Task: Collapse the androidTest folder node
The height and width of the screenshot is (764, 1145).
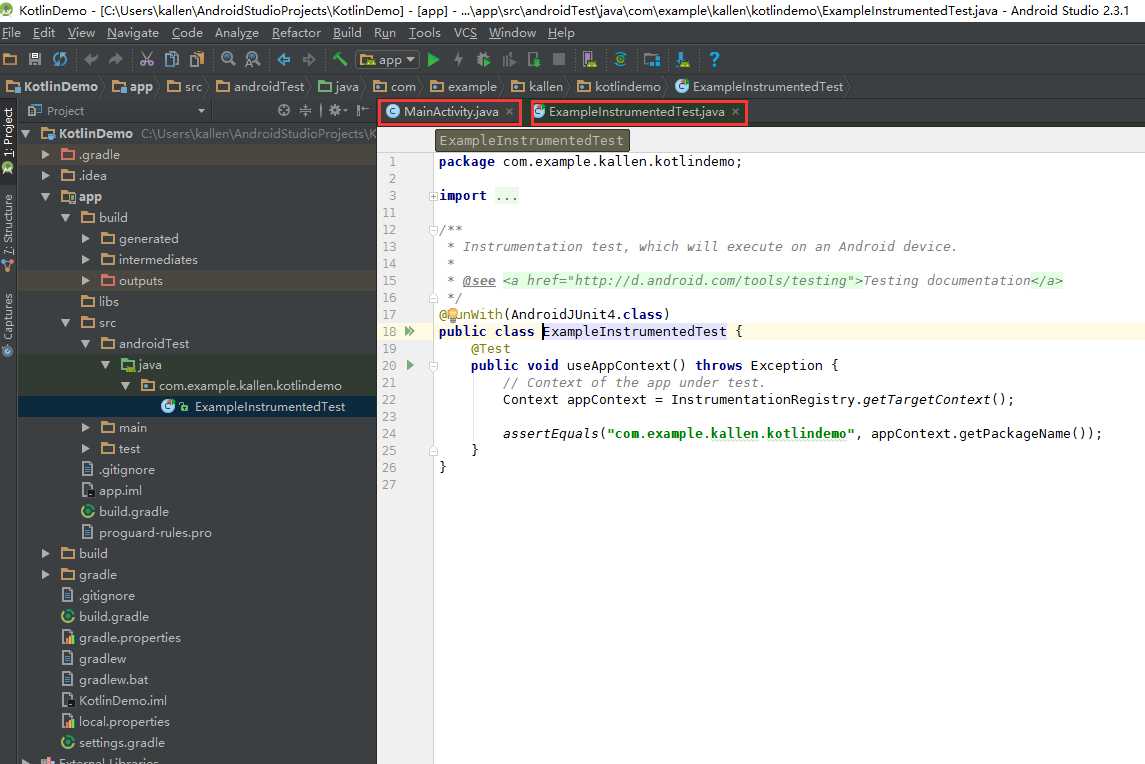Action: click(85, 343)
